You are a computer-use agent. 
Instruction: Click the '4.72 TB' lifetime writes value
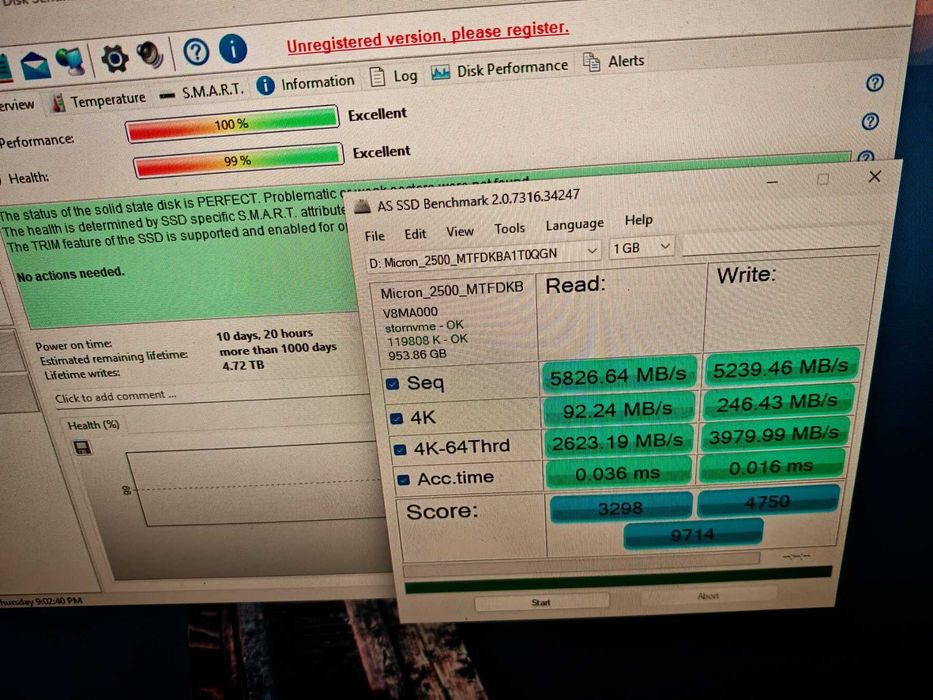point(243,365)
